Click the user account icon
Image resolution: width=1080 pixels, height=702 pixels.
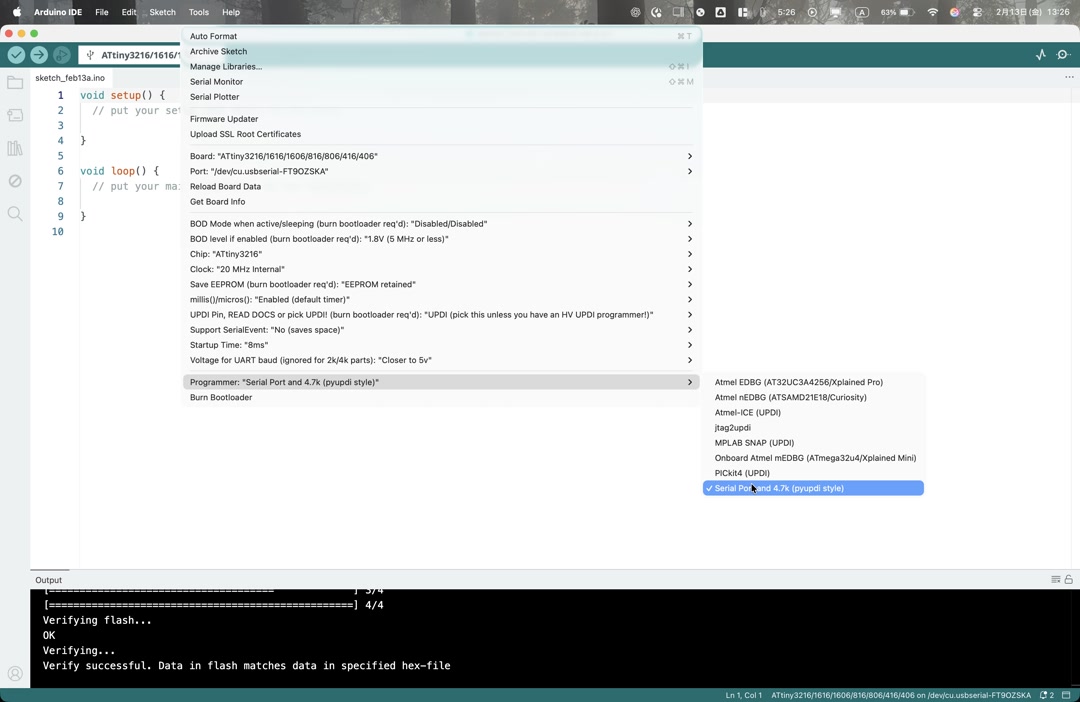pos(14,674)
